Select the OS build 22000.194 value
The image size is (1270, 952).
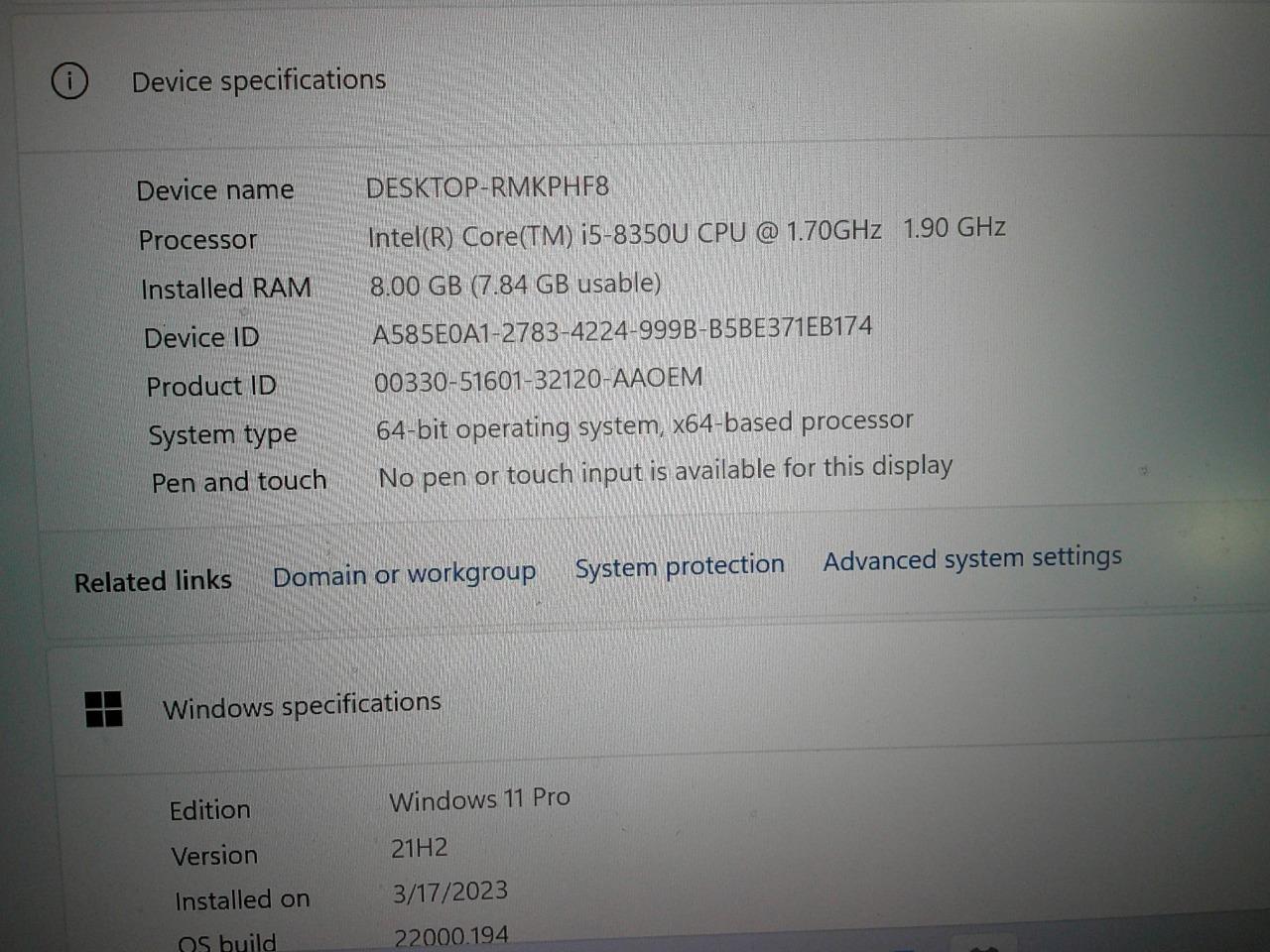[451, 936]
